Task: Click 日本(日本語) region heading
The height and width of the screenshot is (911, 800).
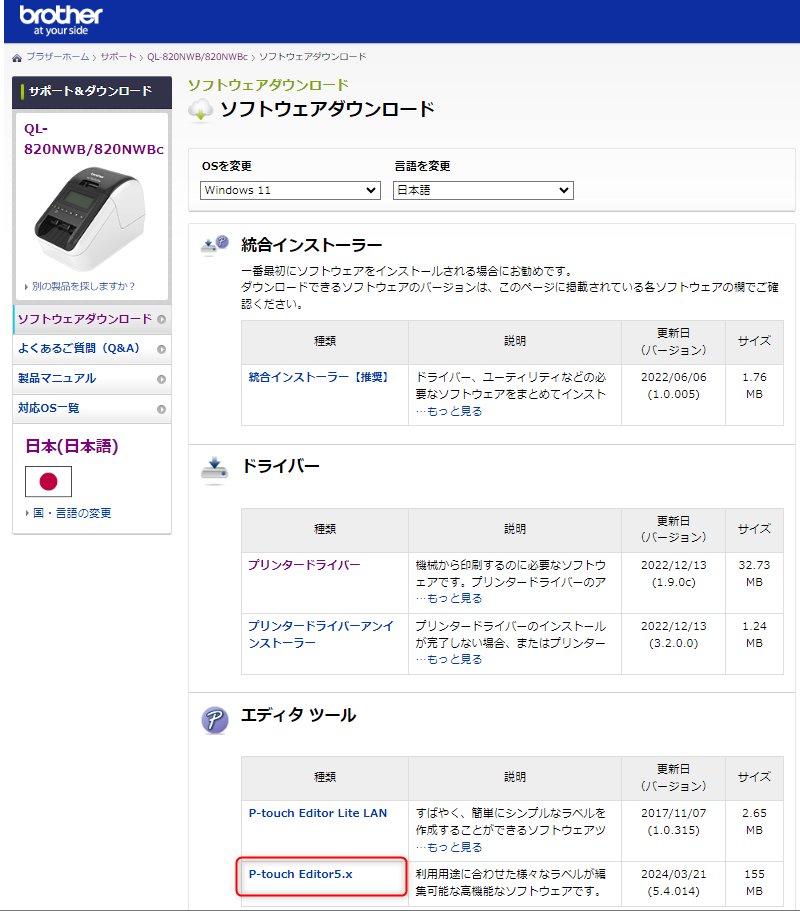Action: (72, 446)
